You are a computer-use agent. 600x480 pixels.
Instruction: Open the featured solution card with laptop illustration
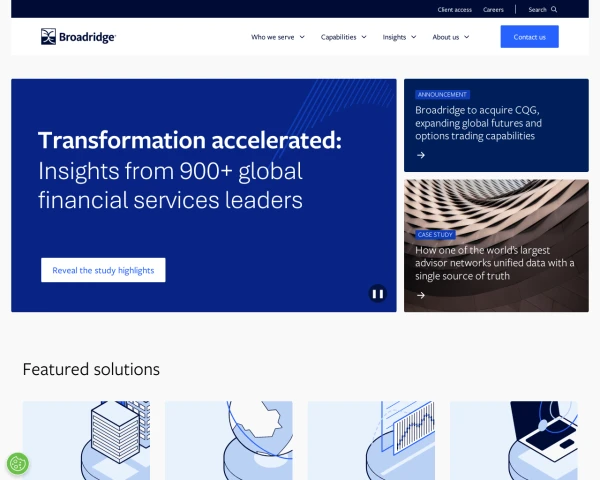(514, 440)
